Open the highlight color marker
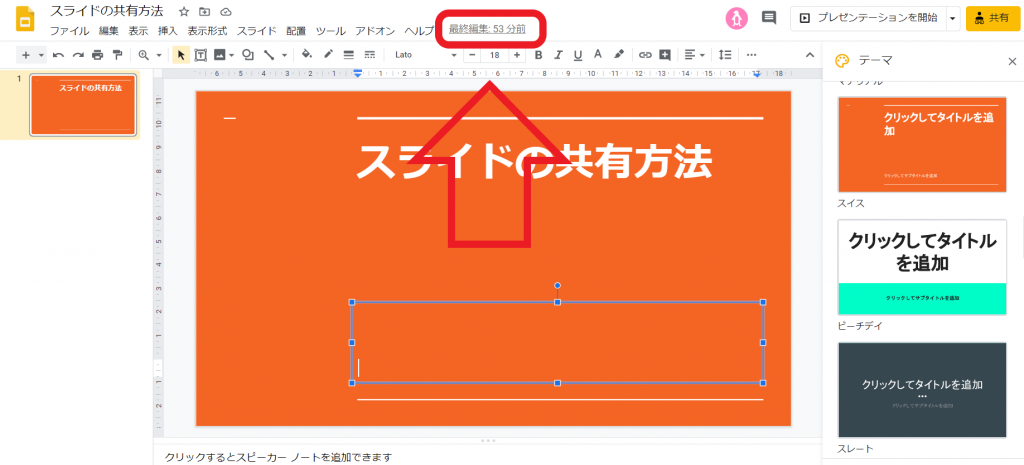This screenshot has width=1024, height=465. pyautogui.click(x=619, y=55)
